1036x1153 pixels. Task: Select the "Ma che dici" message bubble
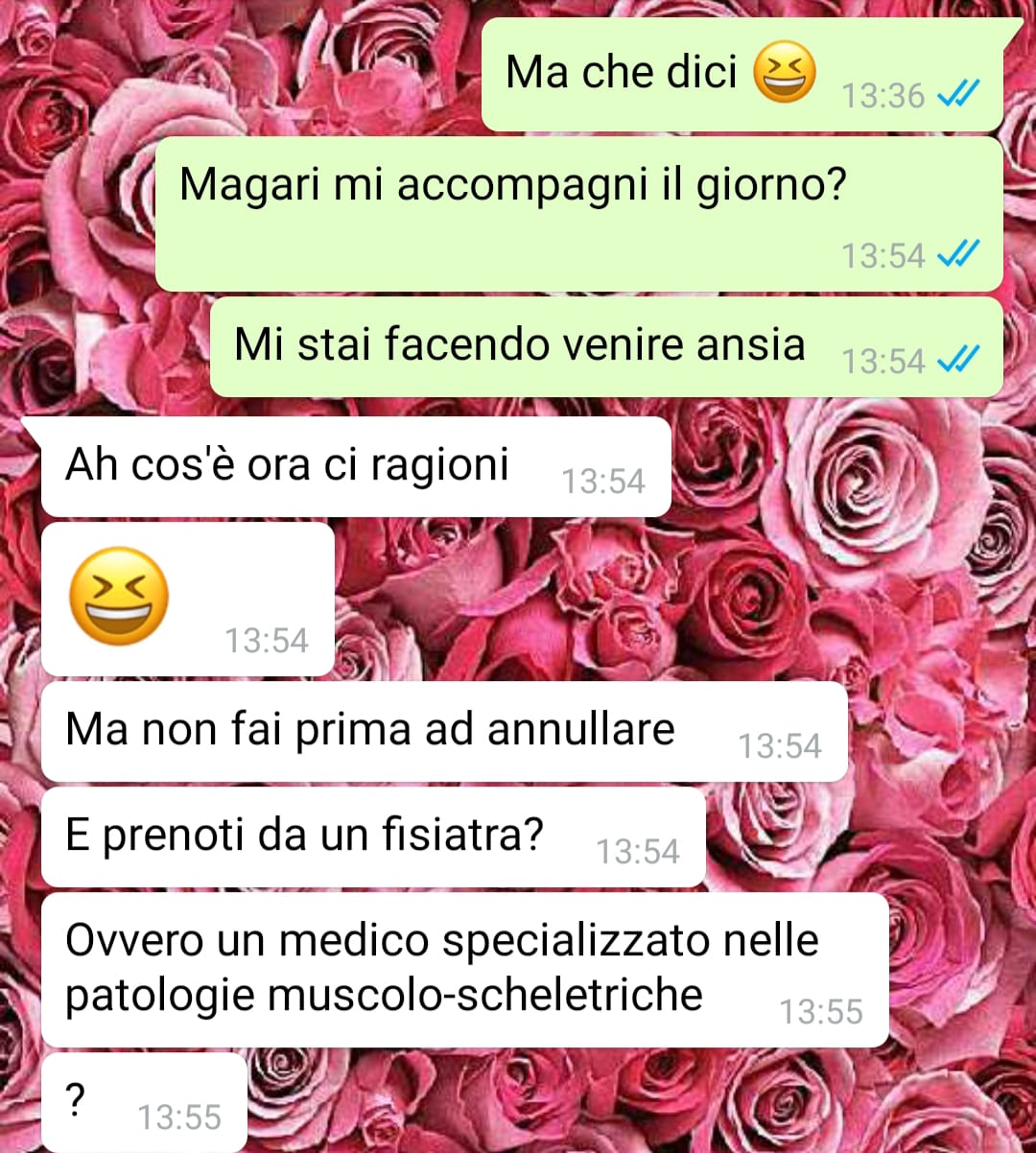742,75
